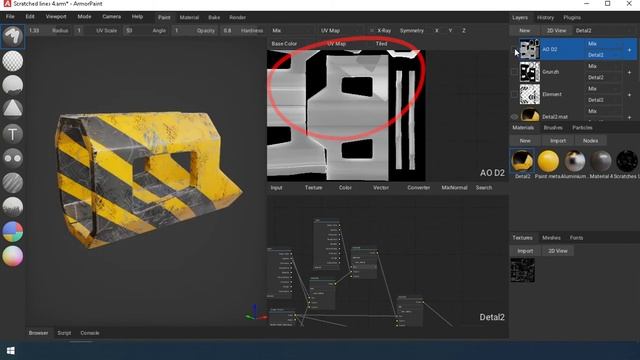Screen dimensions: 640x360
Task: Toggle symmetry on Z axis
Action: [x=464, y=31]
